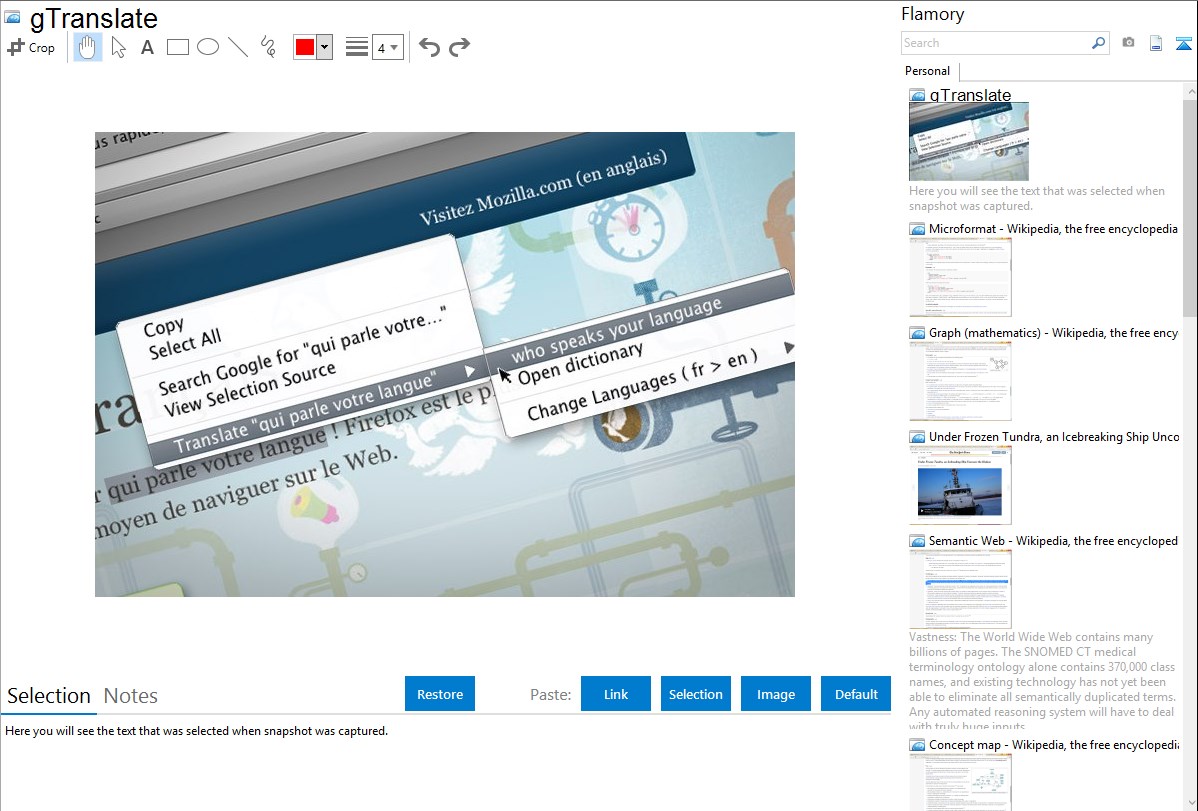The width and height of the screenshot is (1198, 811).
Task: Click the line thickness icon
Action: (x=356, y=47)
